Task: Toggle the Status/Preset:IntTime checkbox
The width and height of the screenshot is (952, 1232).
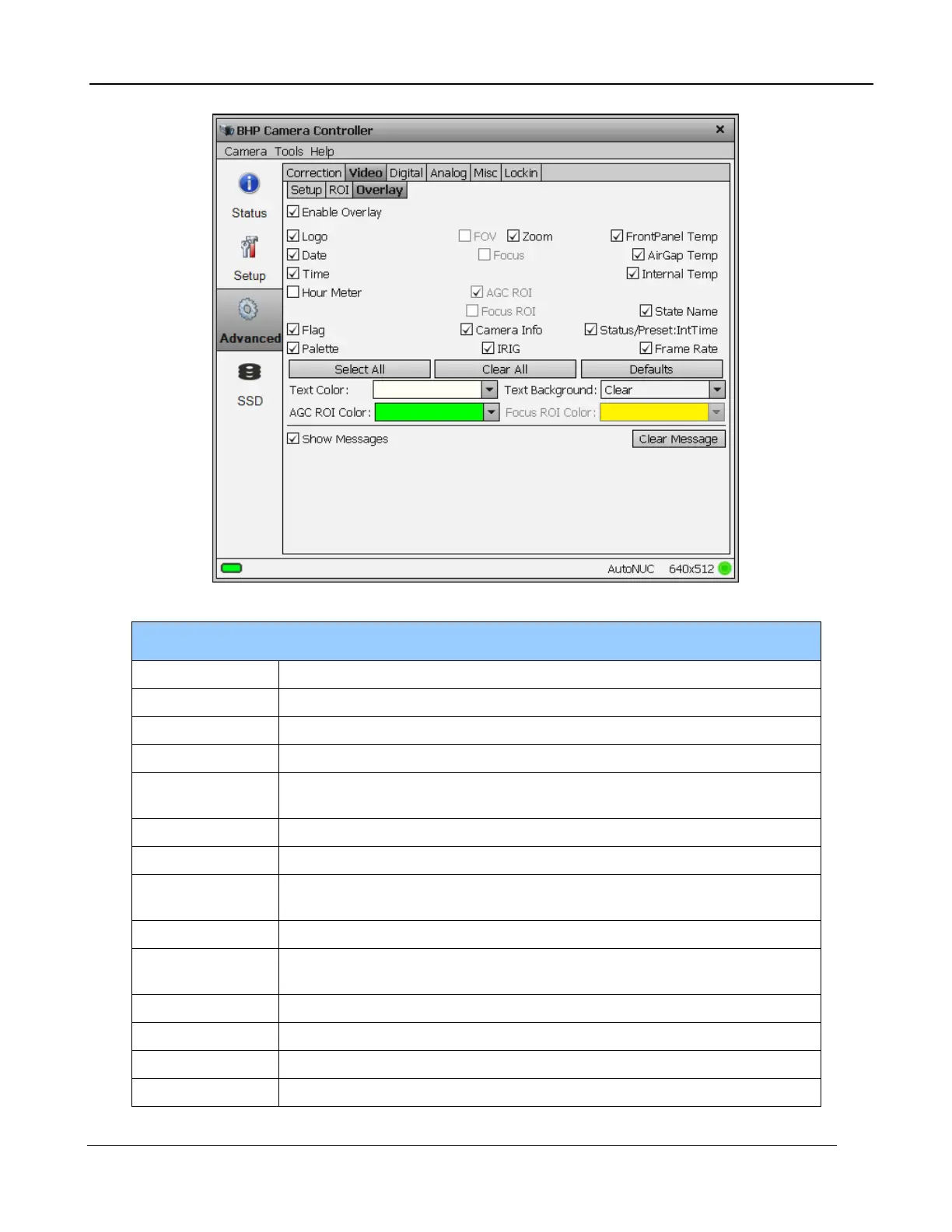Action: (x=591, y=329)
